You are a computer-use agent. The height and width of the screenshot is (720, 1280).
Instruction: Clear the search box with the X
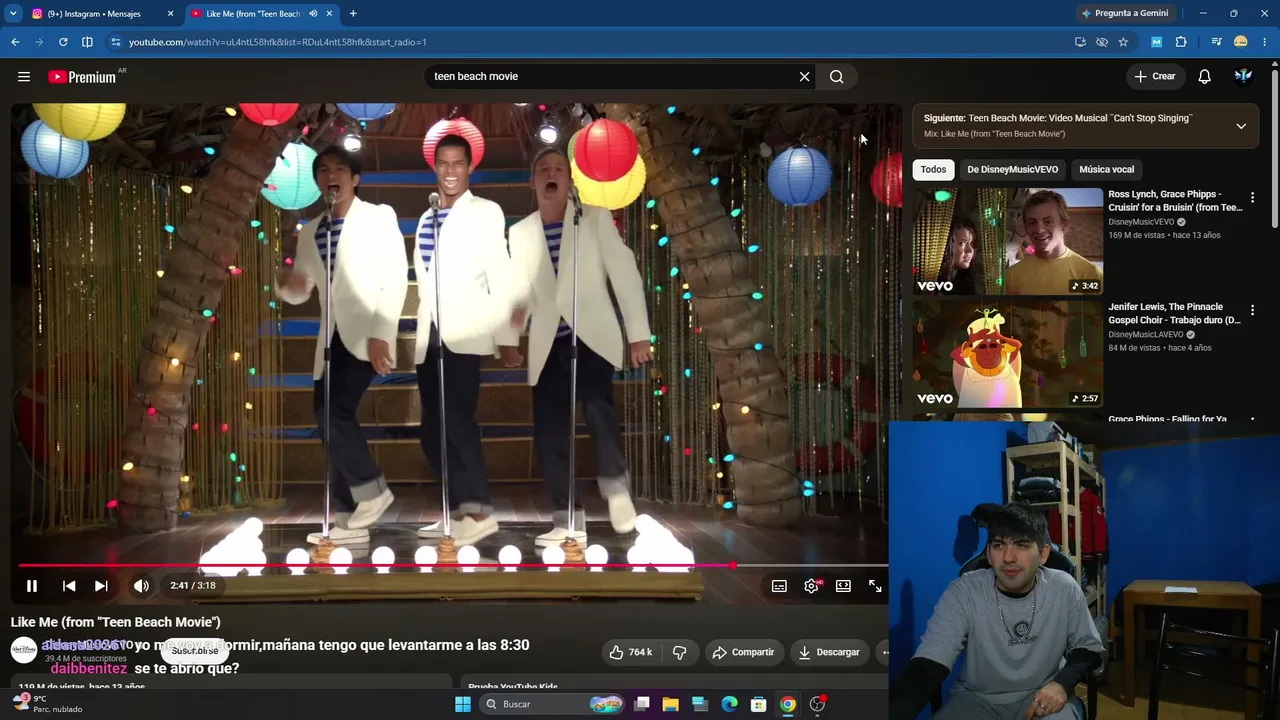[804, 77]
